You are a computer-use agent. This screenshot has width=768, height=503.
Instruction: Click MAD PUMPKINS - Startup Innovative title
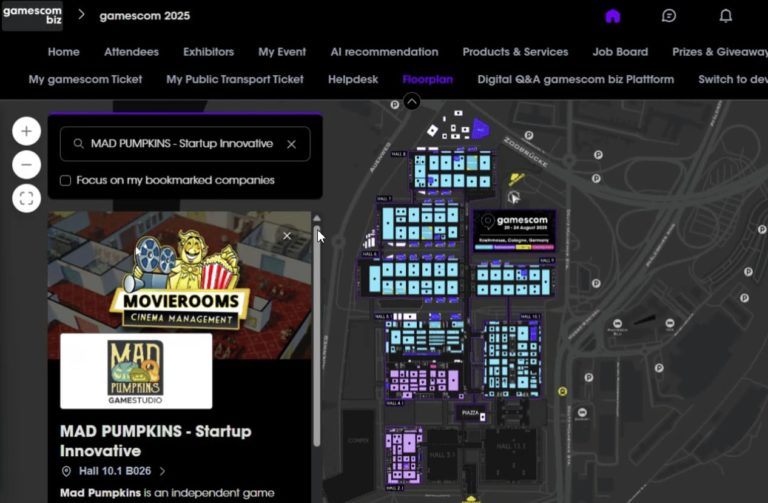point(156,441)
